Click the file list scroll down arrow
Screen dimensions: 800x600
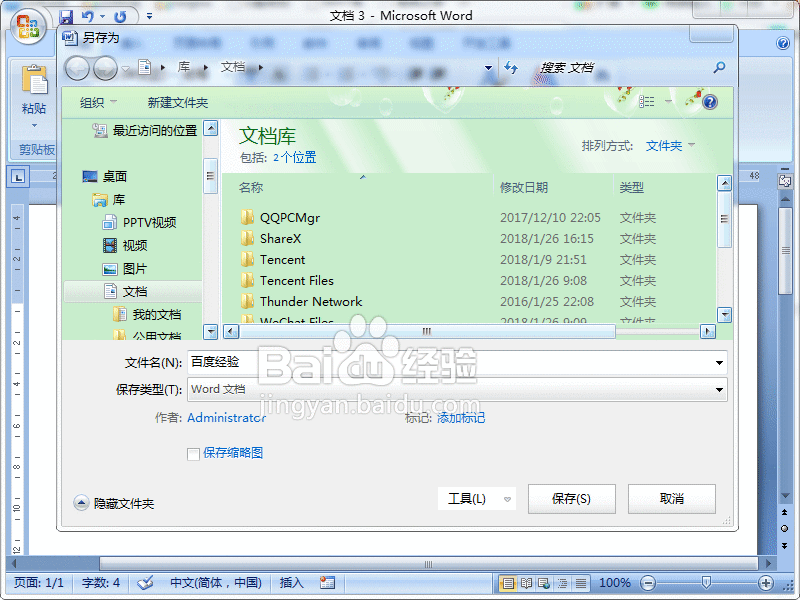724,314
